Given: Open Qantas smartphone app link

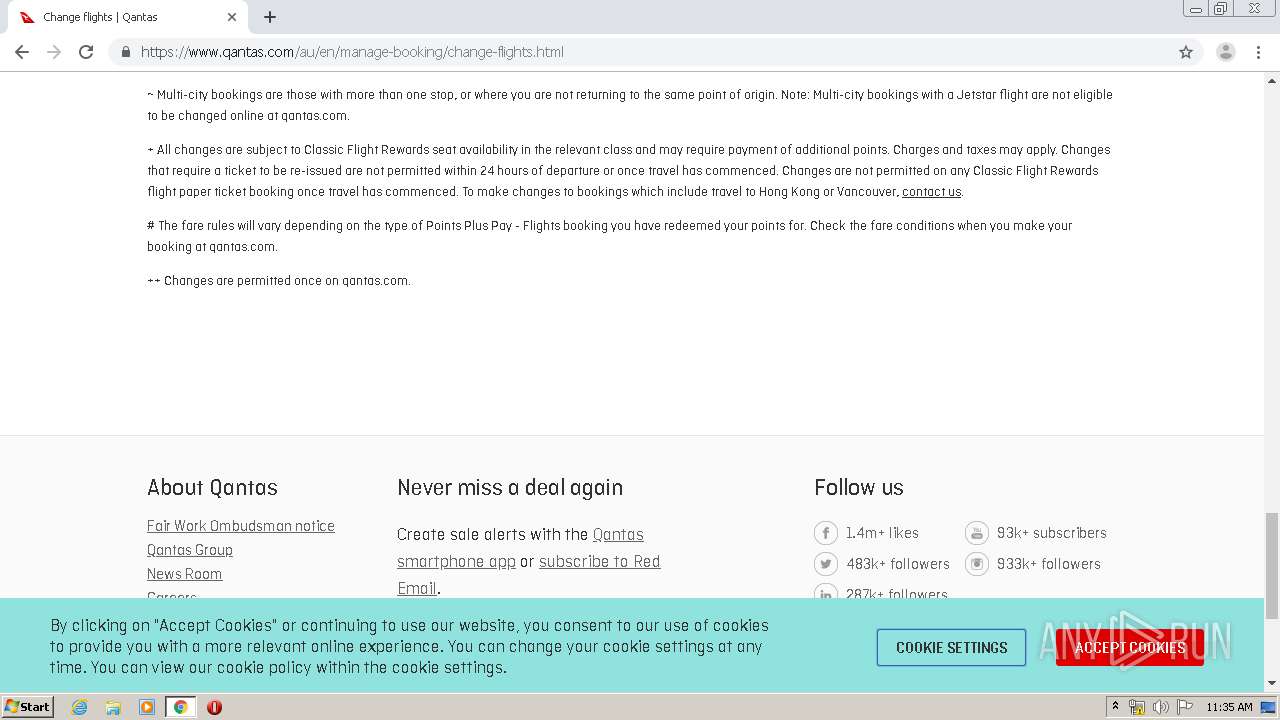Looking at the screenshot, I should click(x=520, y=548).
